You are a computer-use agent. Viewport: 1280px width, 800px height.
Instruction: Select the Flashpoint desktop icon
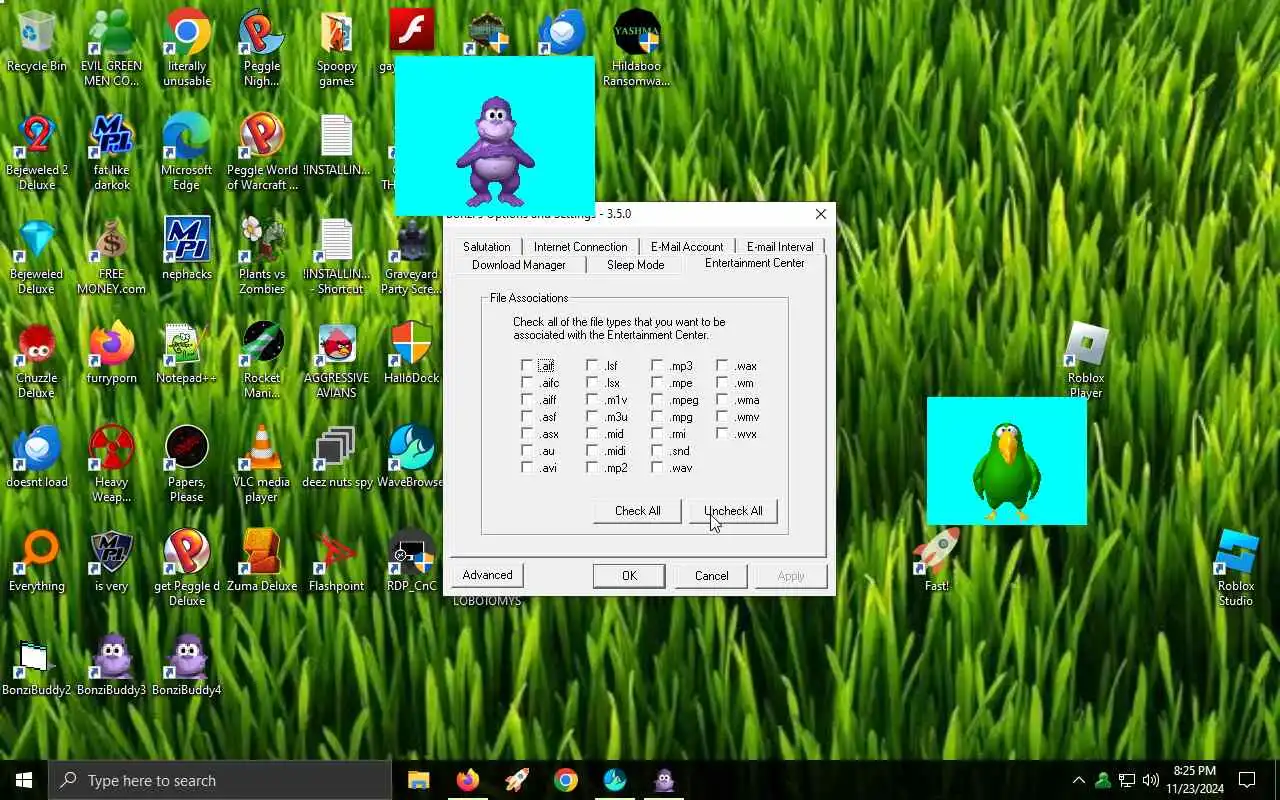pos(337,560)
